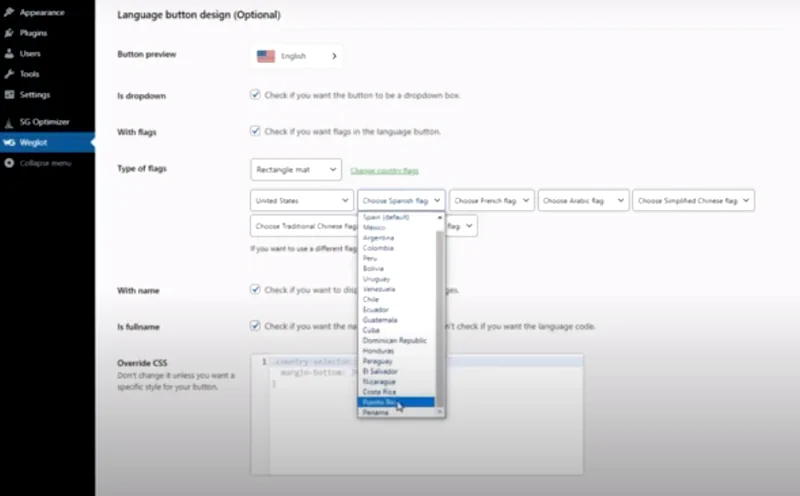Image resolution: width=800 pixels, height=496 pixels.
Task: Click the Weglot logo icon
Action: point(9,142)
